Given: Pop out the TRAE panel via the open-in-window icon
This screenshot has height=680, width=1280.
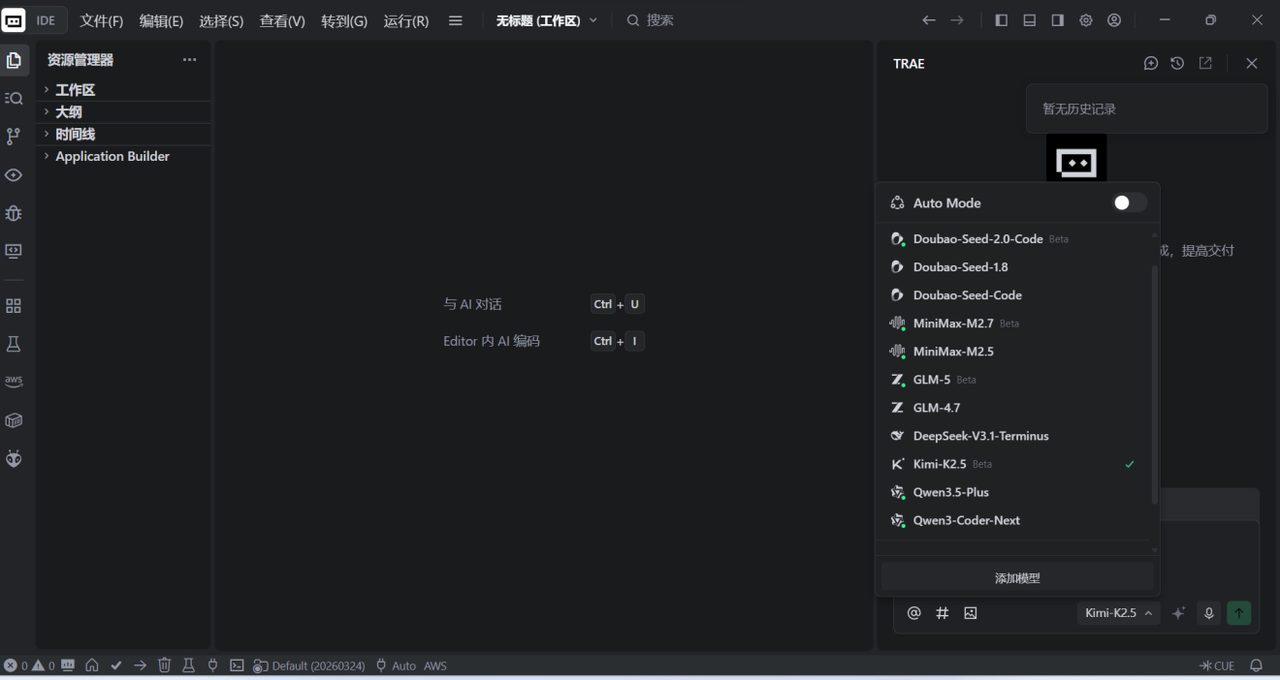Looking at the screenshot, I should pos(1206,63).
